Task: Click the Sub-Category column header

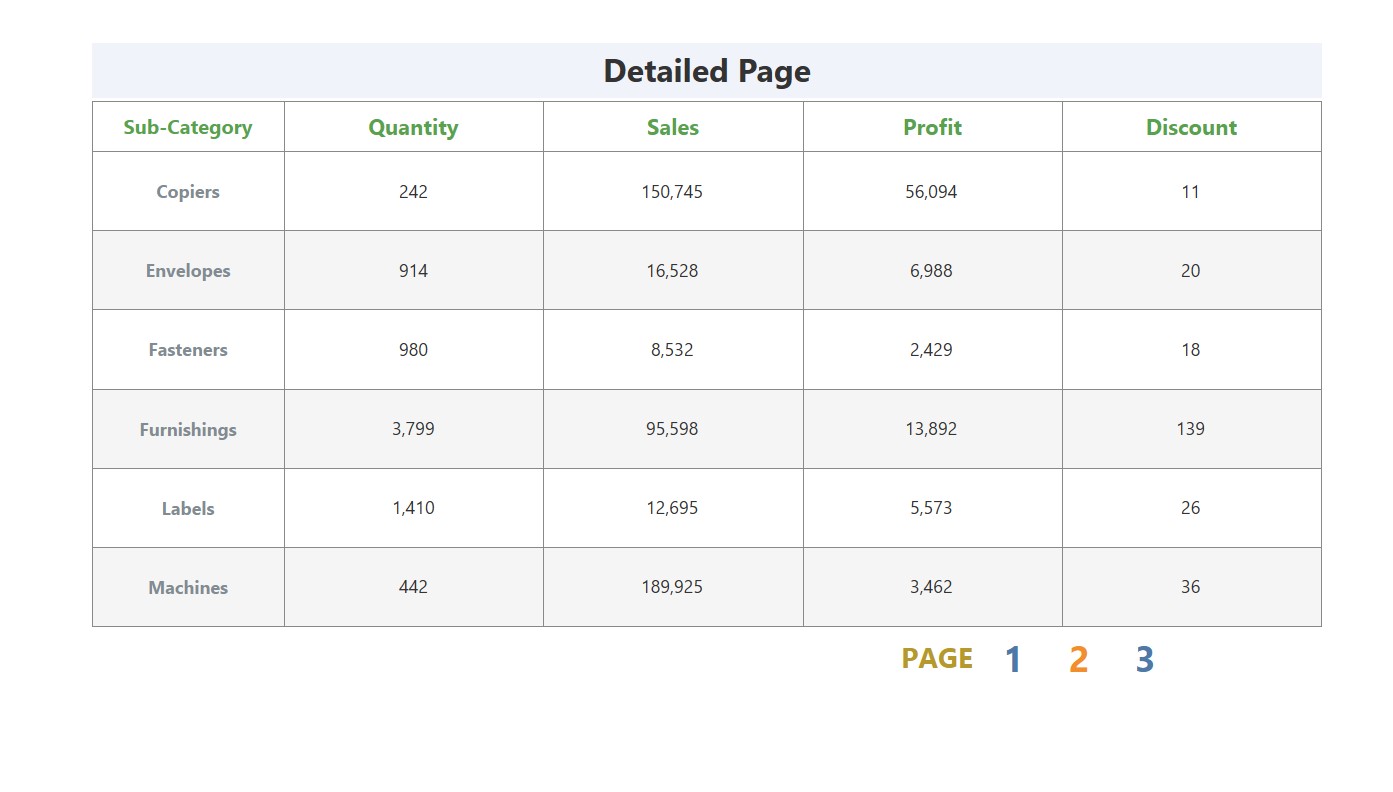Action: coord(188,128)
